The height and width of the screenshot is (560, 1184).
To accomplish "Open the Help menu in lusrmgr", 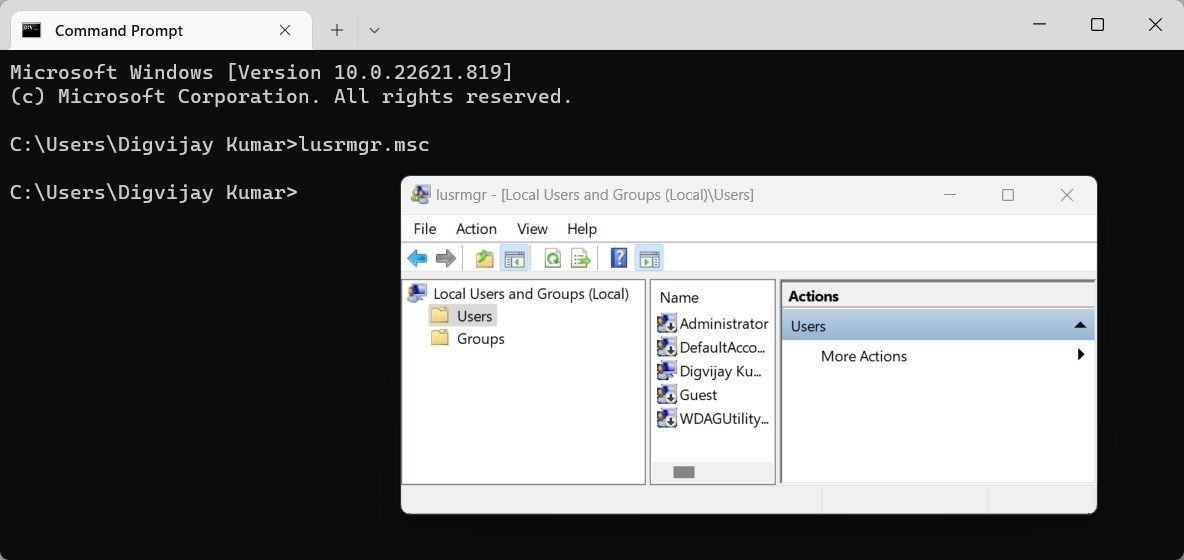I will [582, 229].
